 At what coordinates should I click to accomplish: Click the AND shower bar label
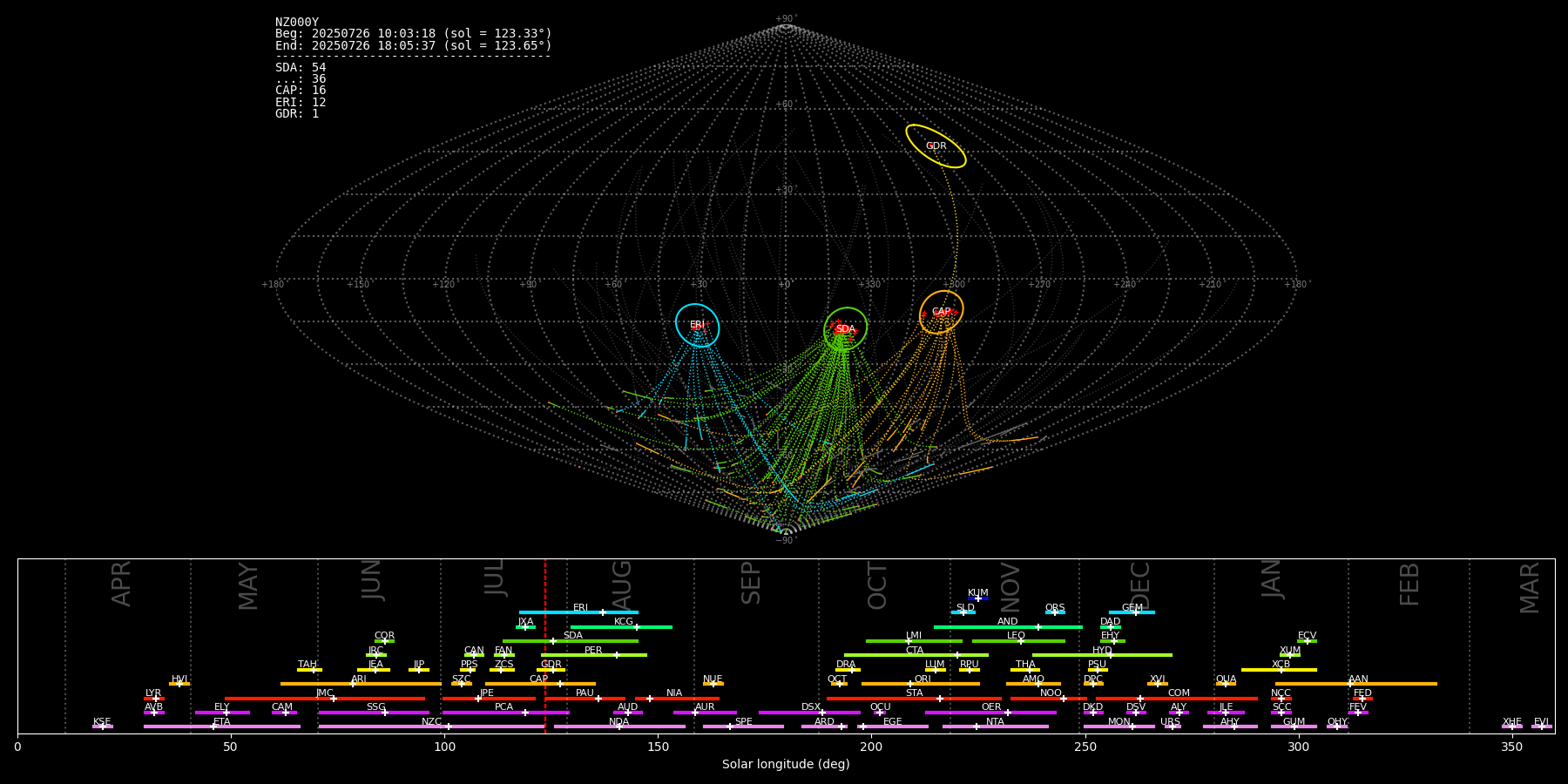click(x=1008, y=622)
